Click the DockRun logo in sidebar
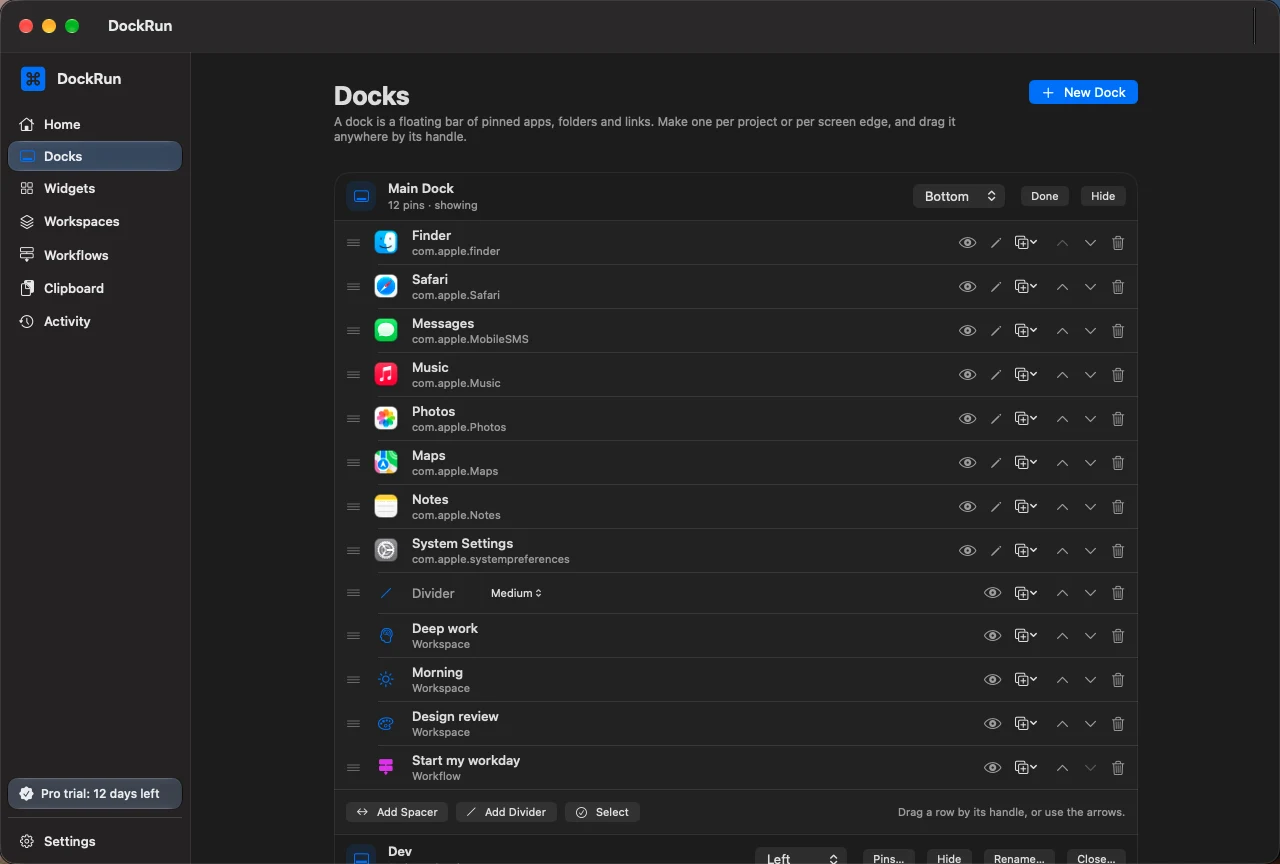Viewport: 1280px width, 864px height. 33,79
